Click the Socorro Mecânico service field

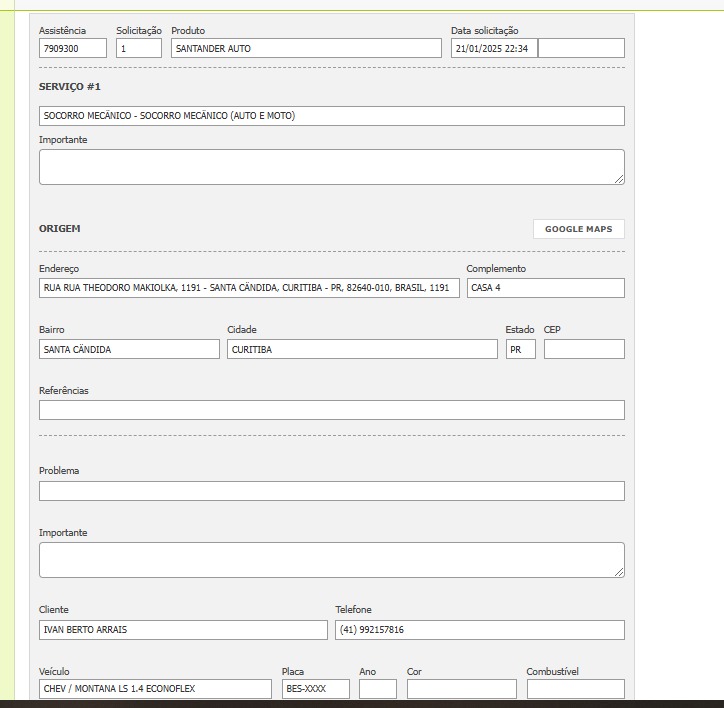(332, 116)
